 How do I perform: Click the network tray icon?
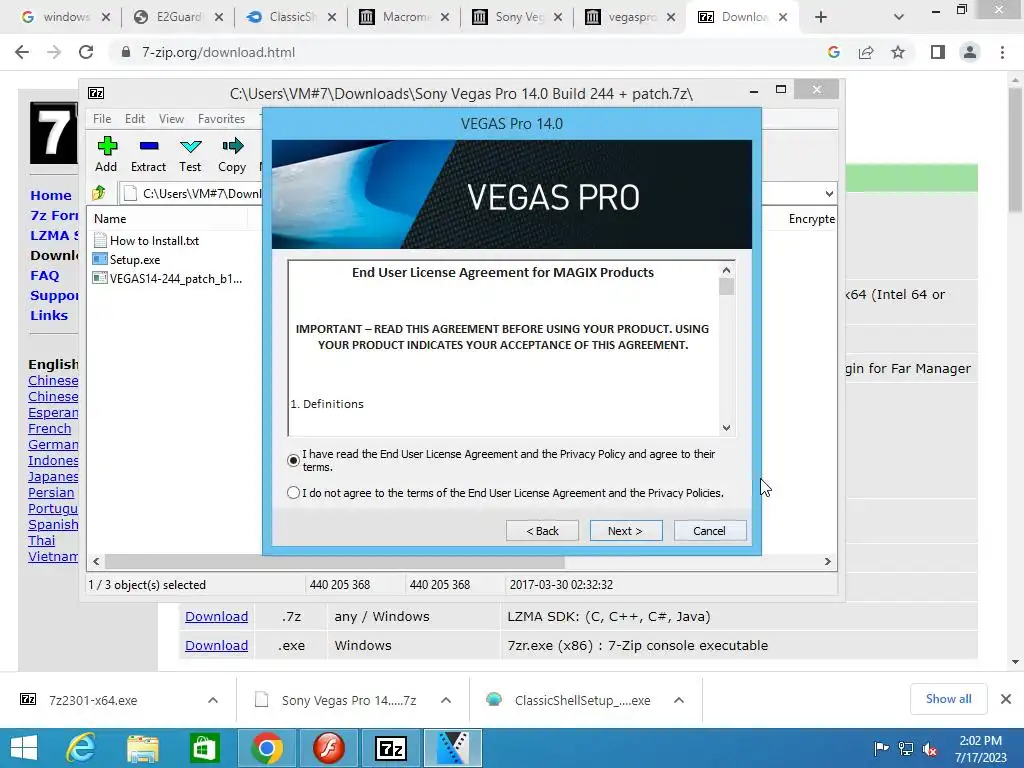point(906,748)
